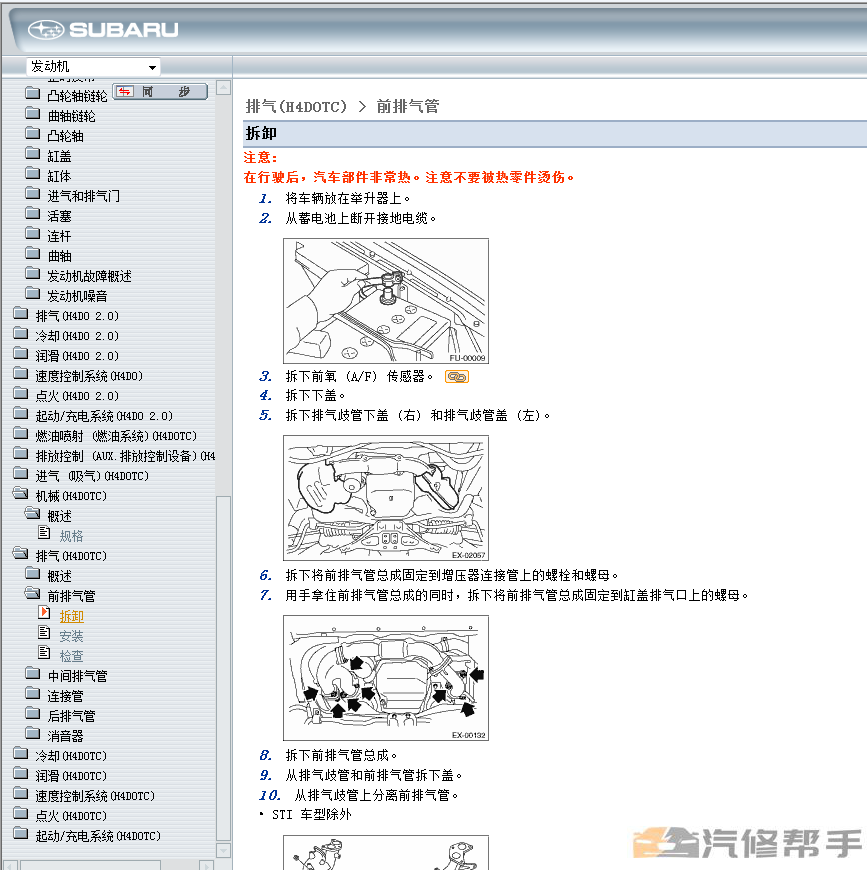The width and height of the screenshot is (867, 870).
Task: Click the battery cable illustration FU-00009
Action: point(386,301)
